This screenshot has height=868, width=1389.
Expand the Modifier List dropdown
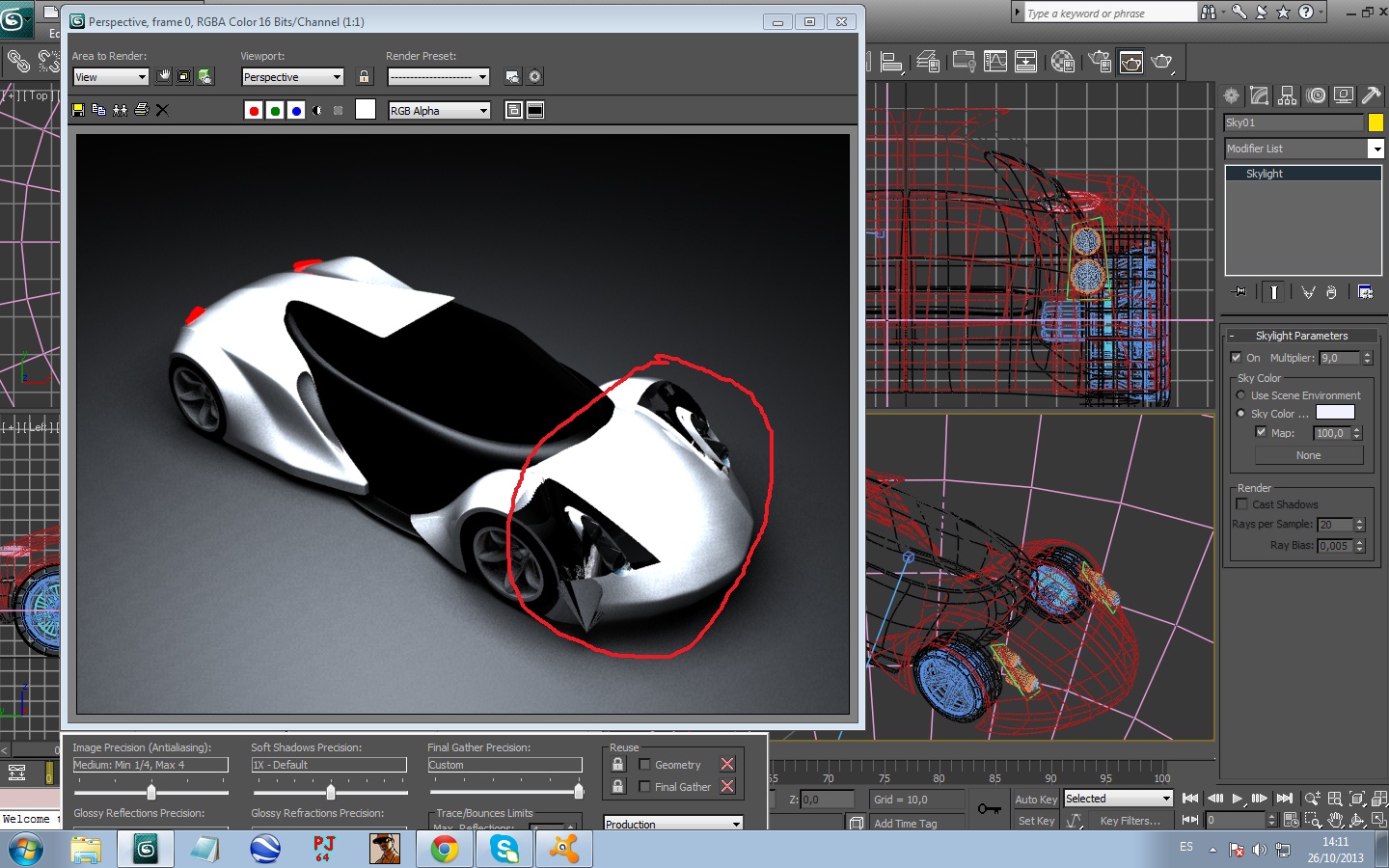coord(1376,149)
